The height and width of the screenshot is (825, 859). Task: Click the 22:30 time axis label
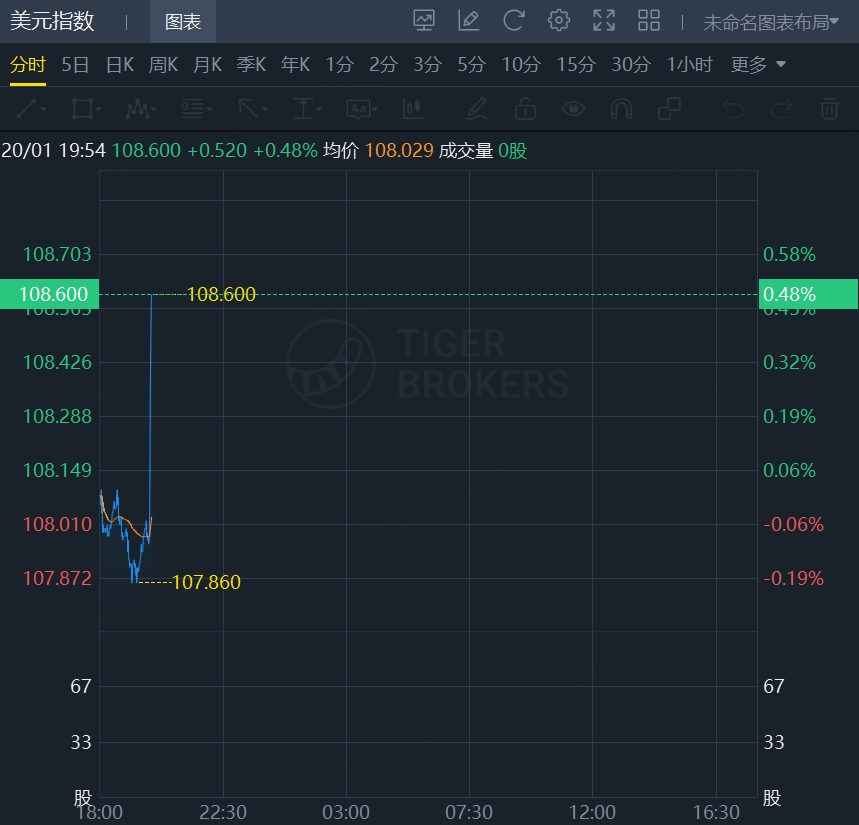click(223, 811)
